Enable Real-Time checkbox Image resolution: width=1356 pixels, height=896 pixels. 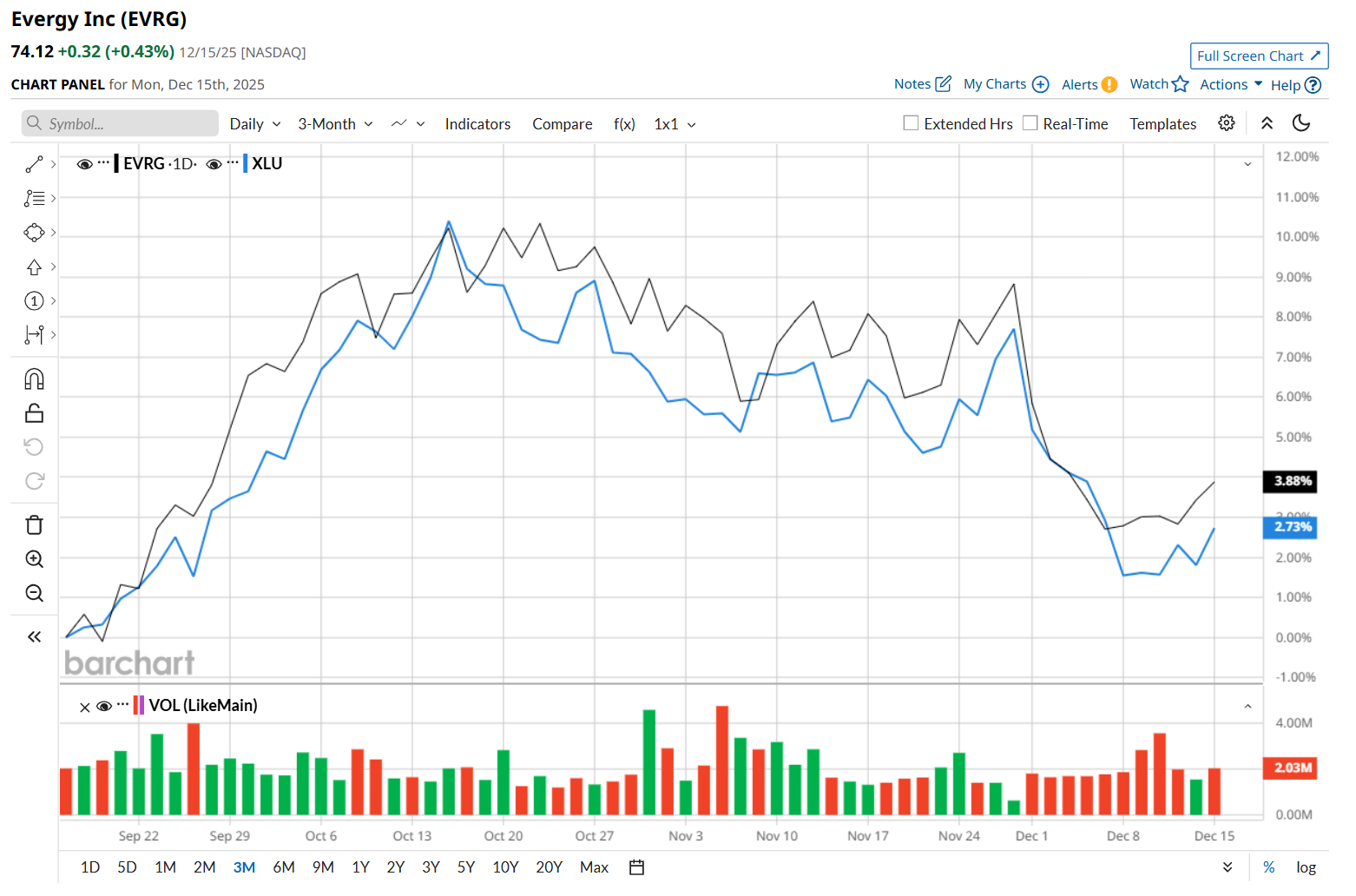(x=1030, y=123)
